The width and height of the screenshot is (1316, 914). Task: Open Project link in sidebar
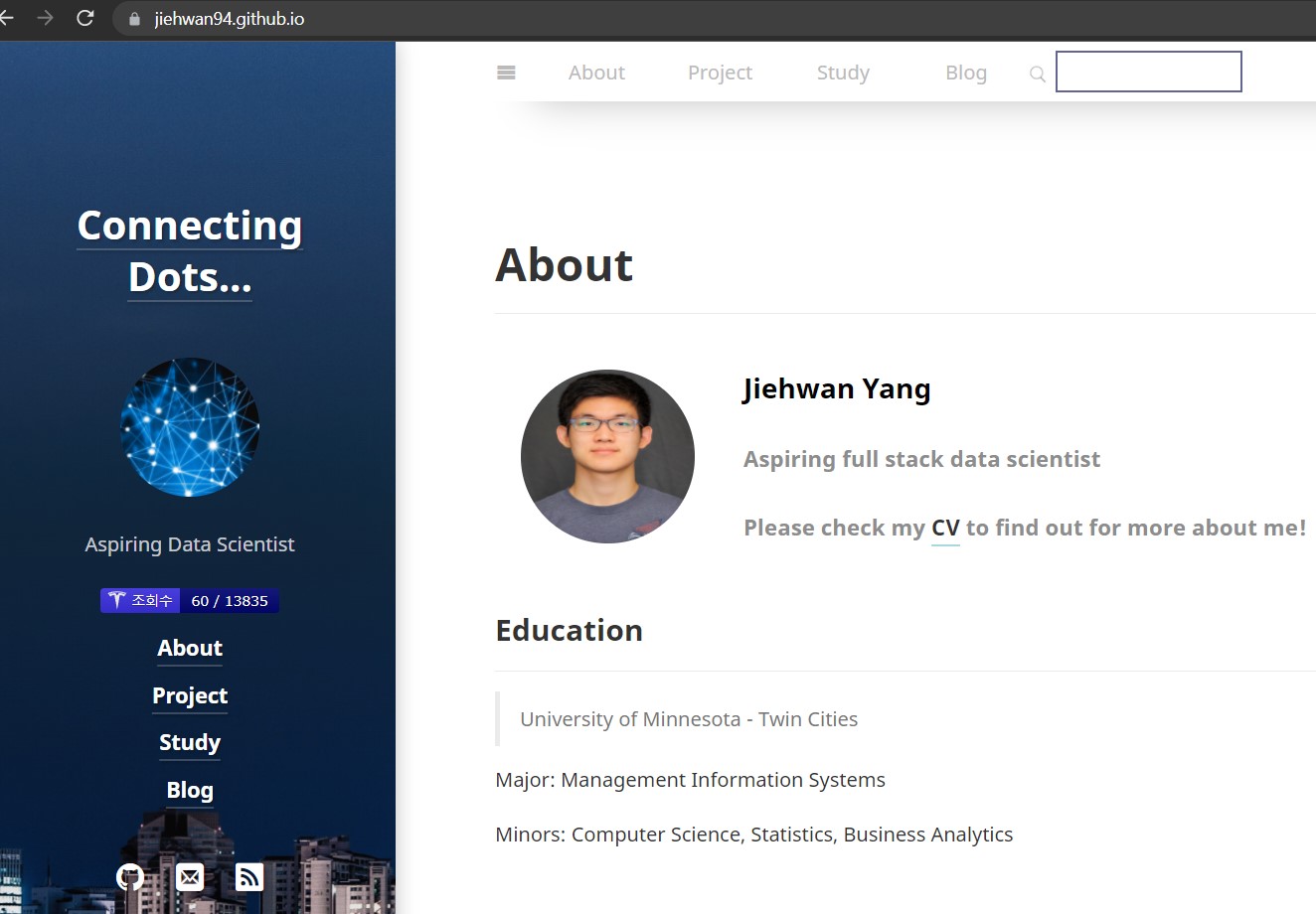tap(190, 695)
